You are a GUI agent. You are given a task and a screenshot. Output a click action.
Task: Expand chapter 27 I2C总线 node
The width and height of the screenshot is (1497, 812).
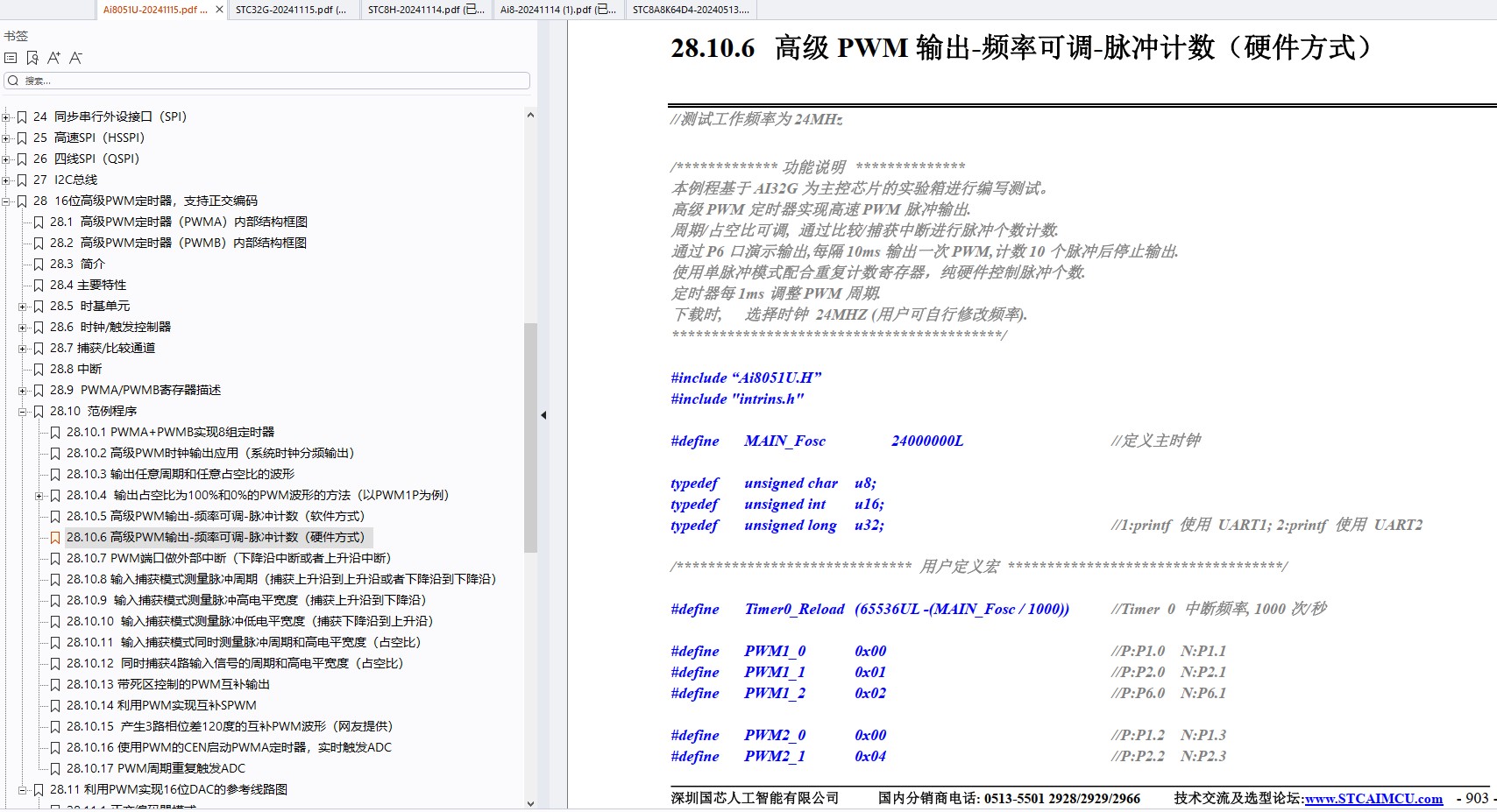click(6, 180)
